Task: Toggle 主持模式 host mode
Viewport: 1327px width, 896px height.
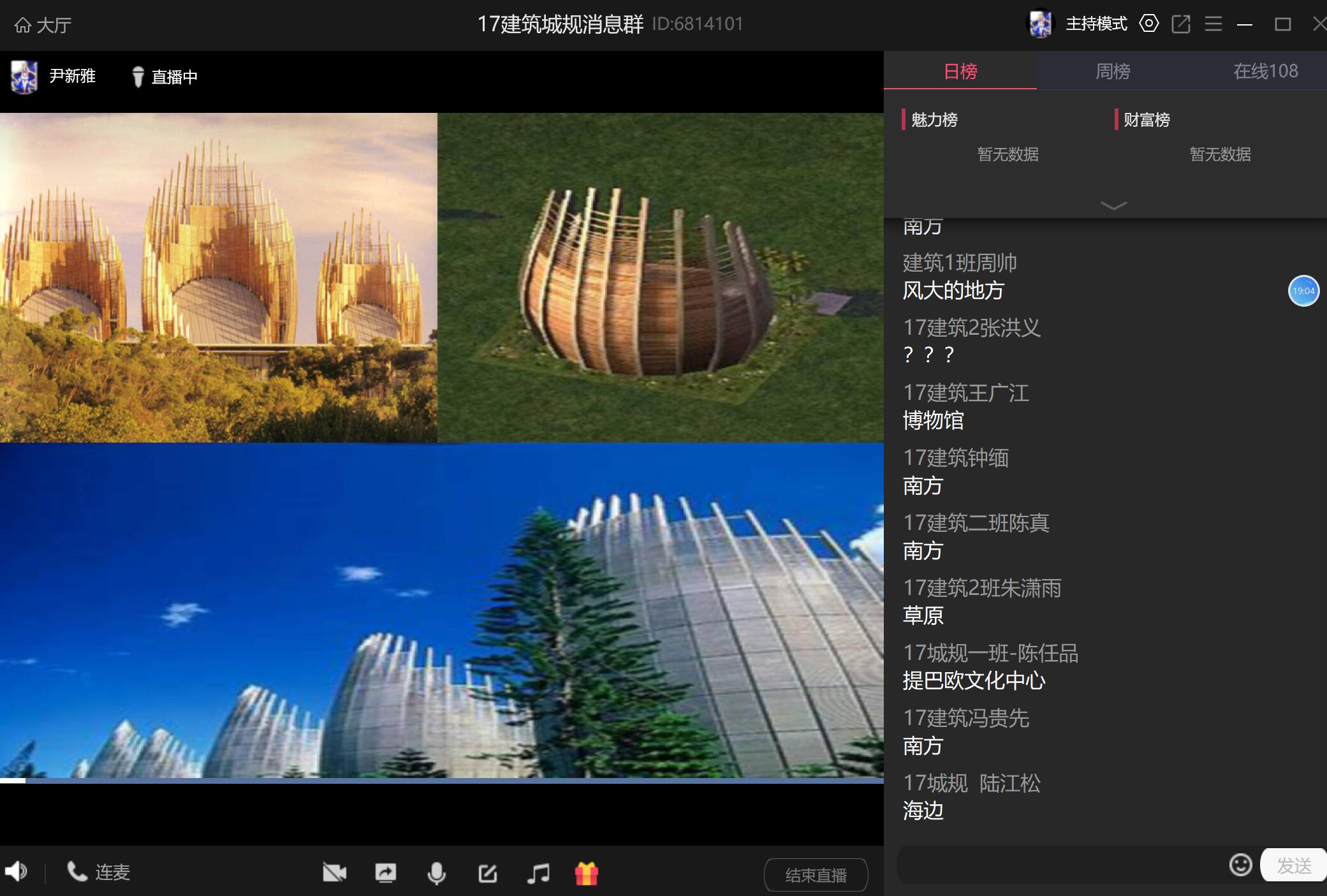Action: [x=1096, y=24]
